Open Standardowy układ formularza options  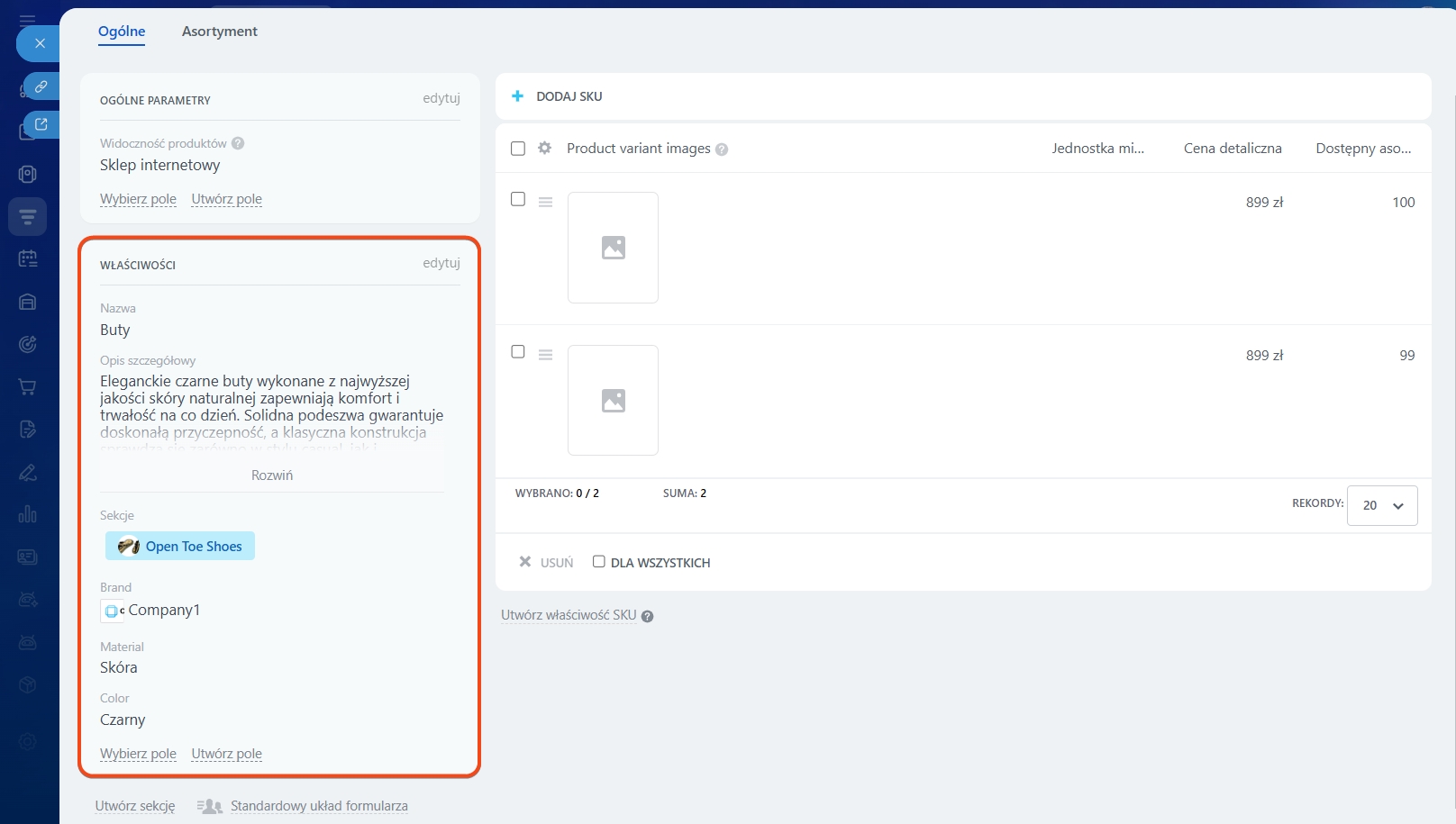[x=318, y=806]
